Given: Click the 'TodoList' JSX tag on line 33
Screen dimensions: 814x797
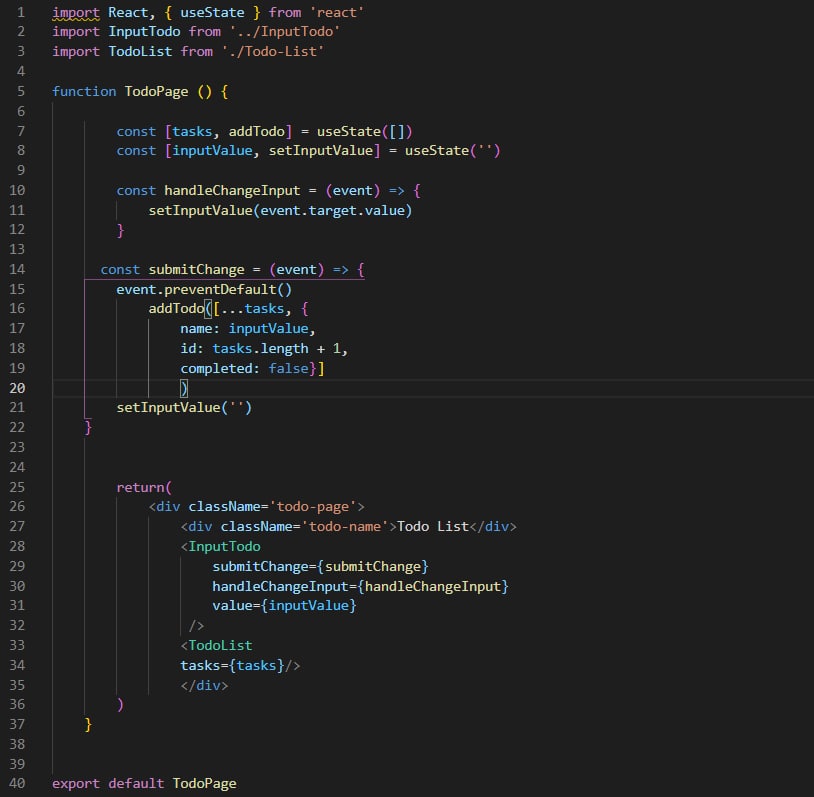Looking at the screenshot, I should point(220,645).
